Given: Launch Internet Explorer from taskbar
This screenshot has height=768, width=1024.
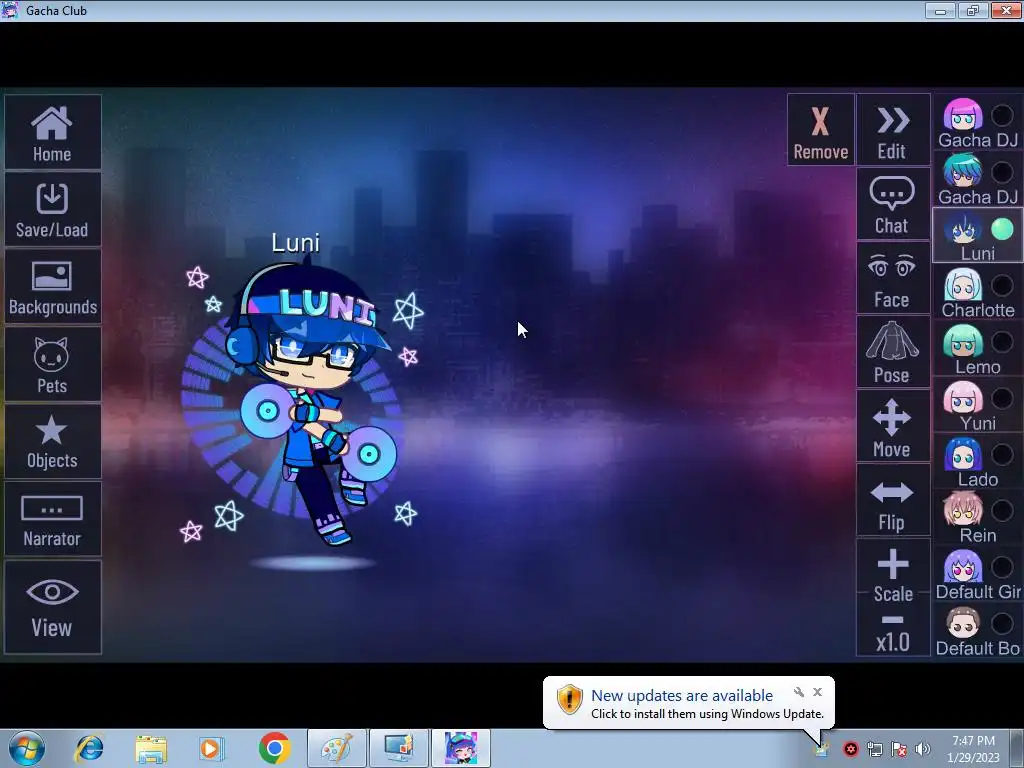Looking at the screenshot, I should point(89,748).
